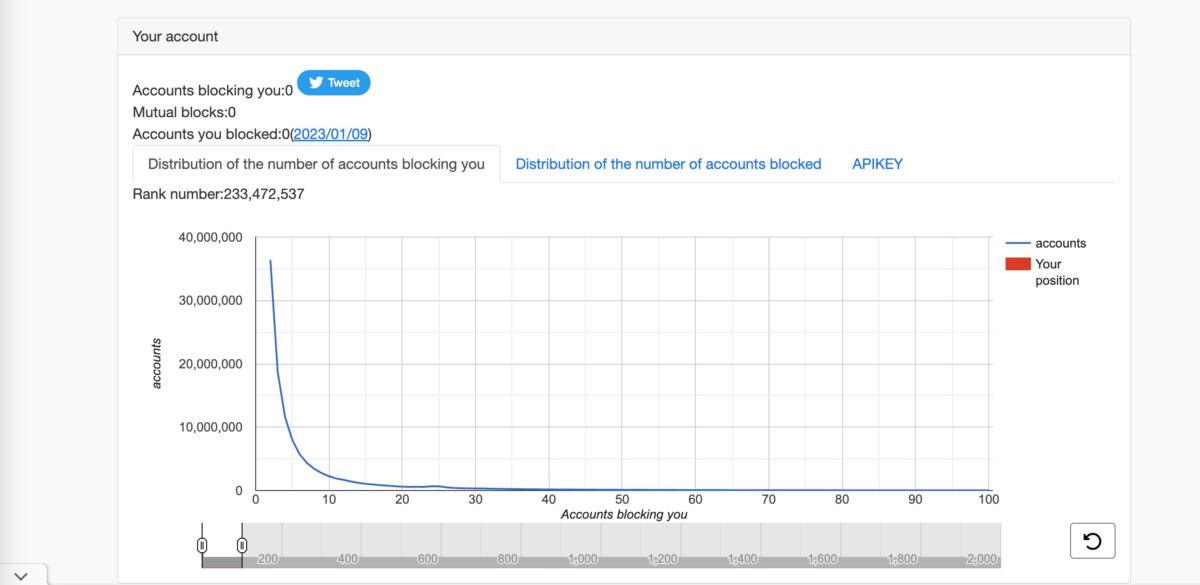Click the 1,400 mark on range selector
This screenshot has height=585, width=1200.
742,559
